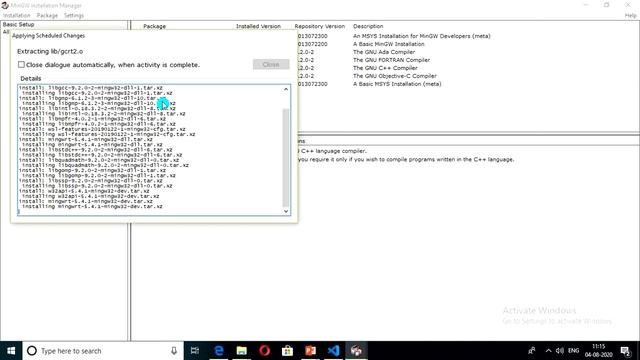Open PowerPoint from taskbar

tap(310, 351)
